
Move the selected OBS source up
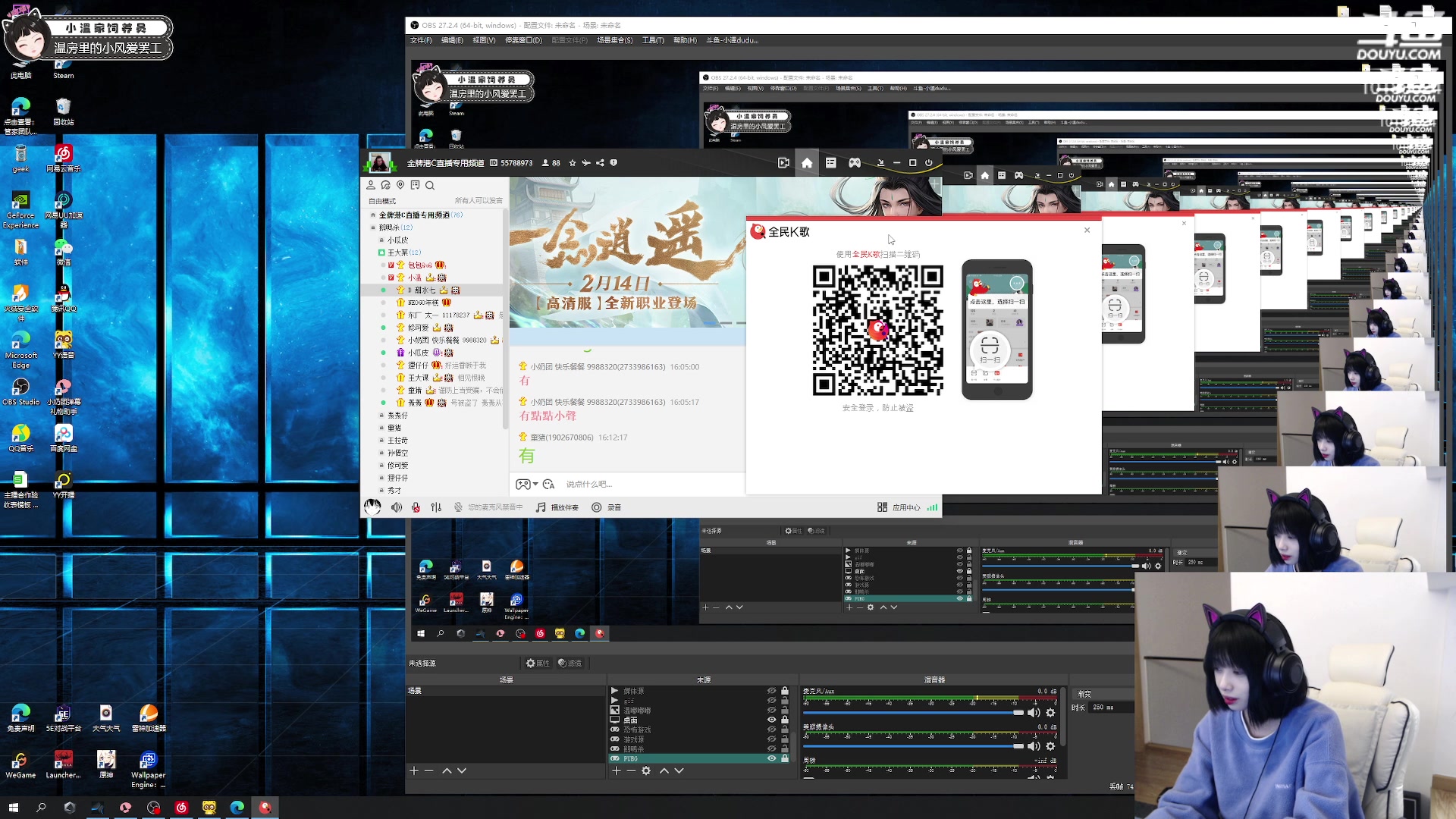pos(664,770)
